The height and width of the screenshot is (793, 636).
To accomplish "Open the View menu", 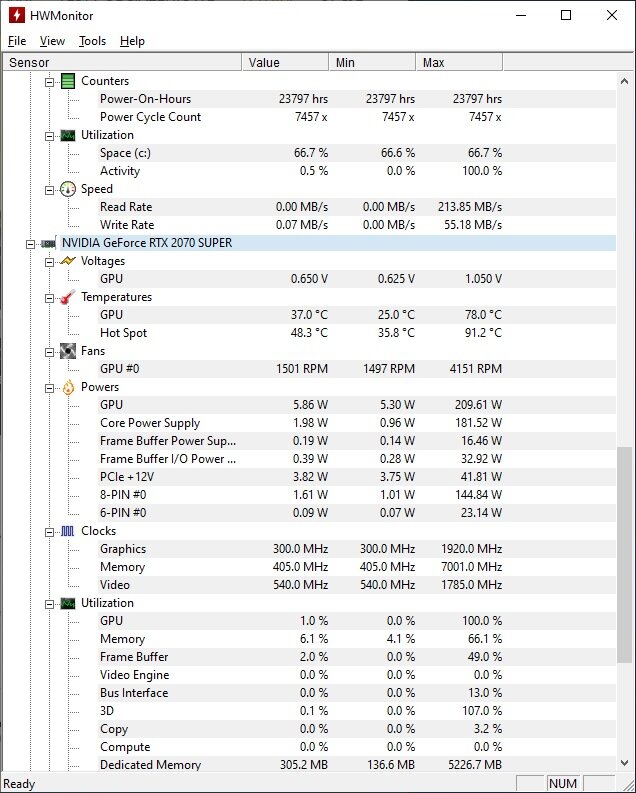I will pos(52,41).
